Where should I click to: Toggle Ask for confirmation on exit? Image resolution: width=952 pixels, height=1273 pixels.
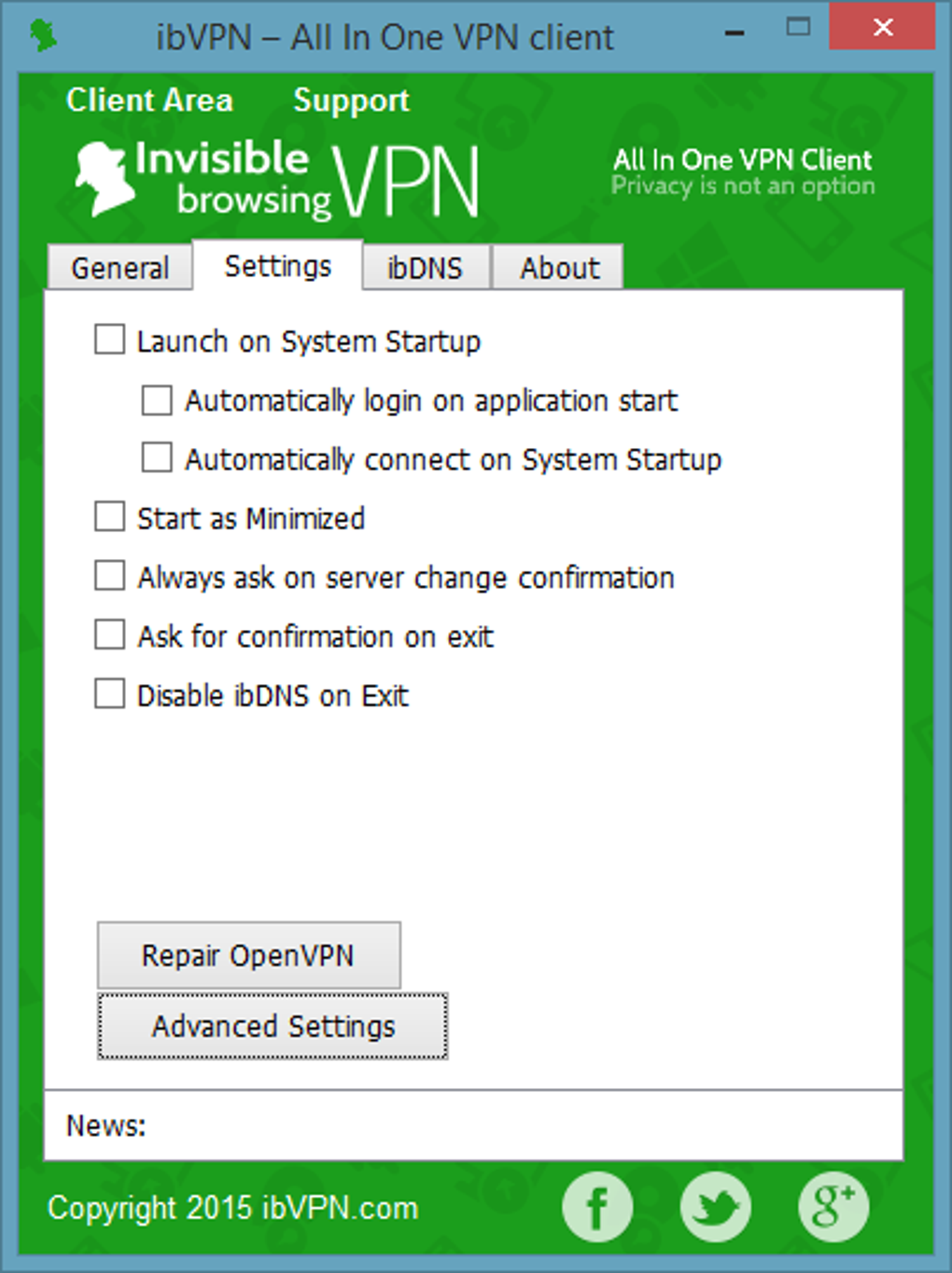point(110,636)
